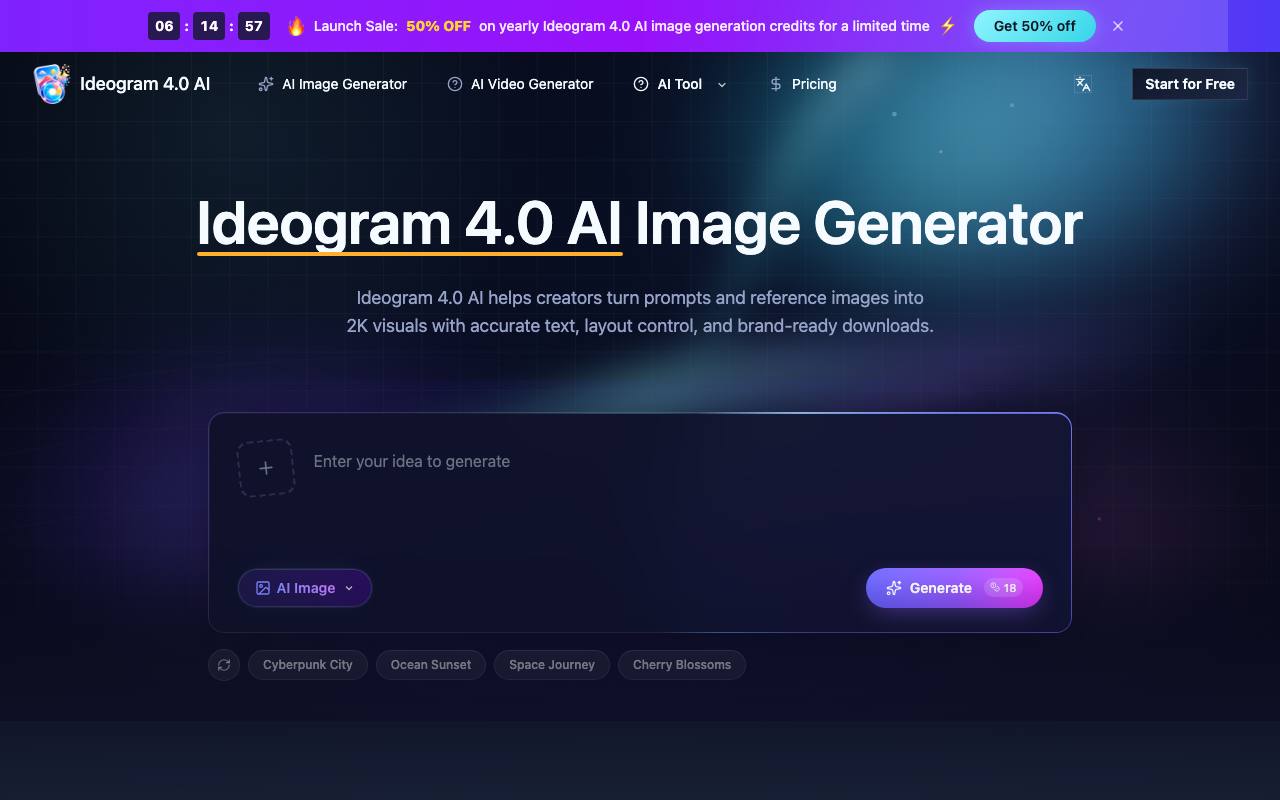The height and width of the screenshot is (800, 1280).
Task: Click the Ideogram 4.0 AI brand name
Action: point(145,84)
